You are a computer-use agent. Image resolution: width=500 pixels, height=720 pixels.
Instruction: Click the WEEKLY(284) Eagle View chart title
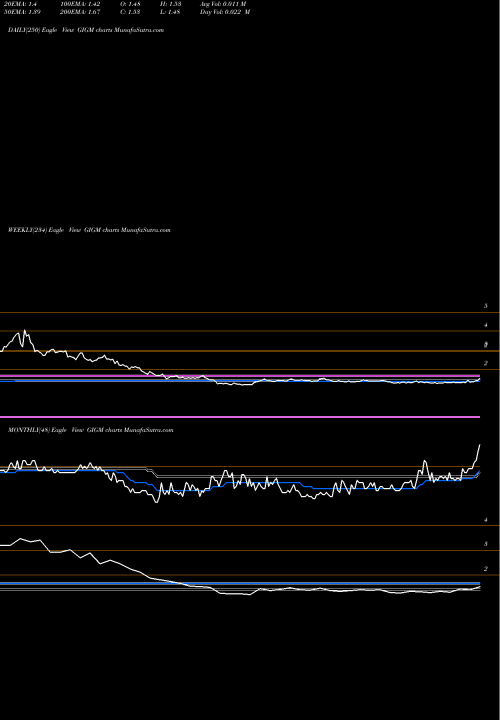point(89,230)
